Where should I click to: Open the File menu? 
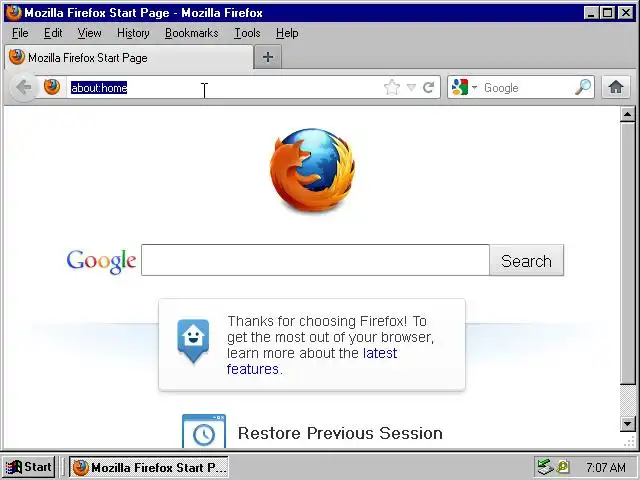click(x=20, y=33)
